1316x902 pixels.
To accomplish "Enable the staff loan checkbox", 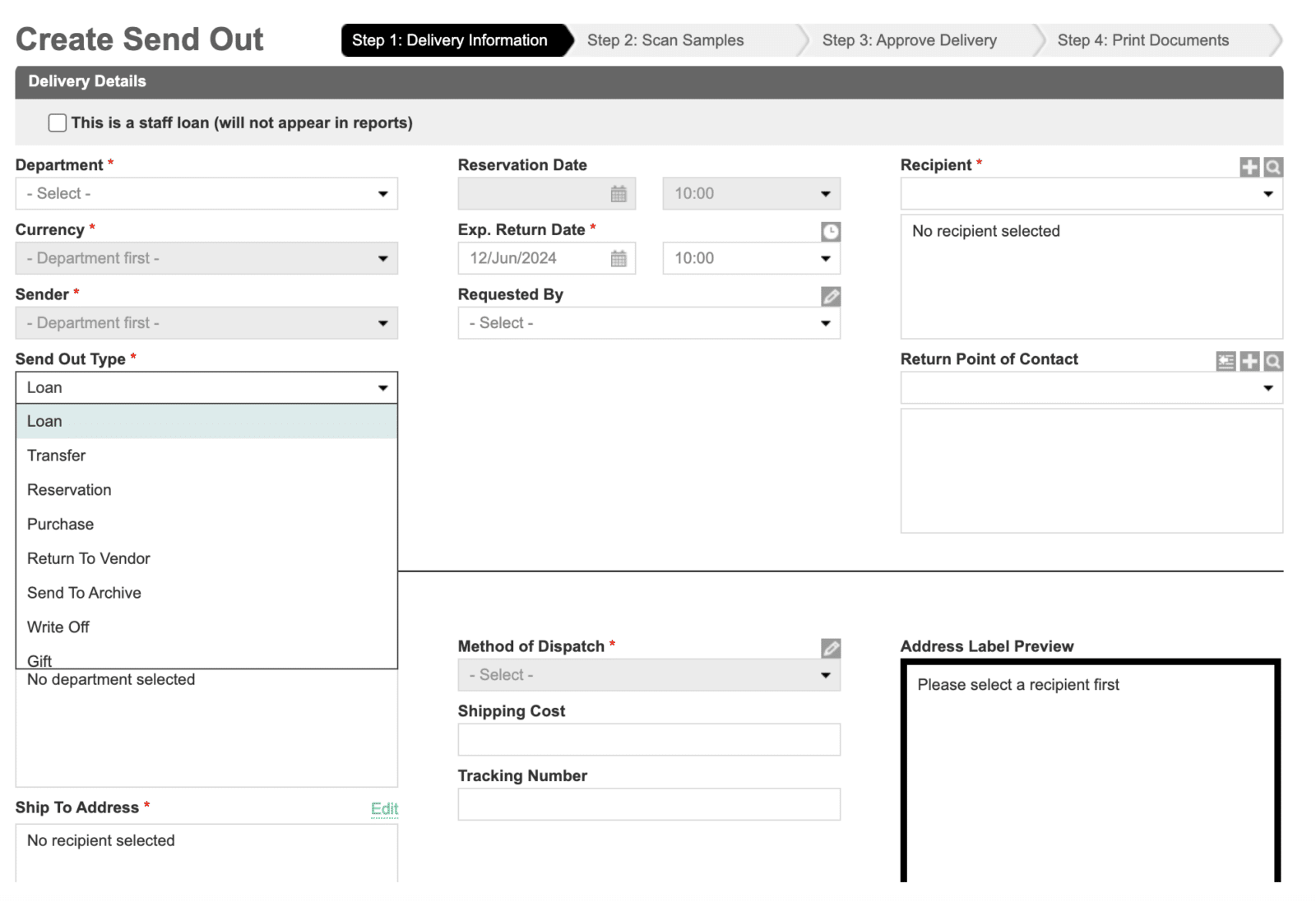I will [x=57, y=122].
